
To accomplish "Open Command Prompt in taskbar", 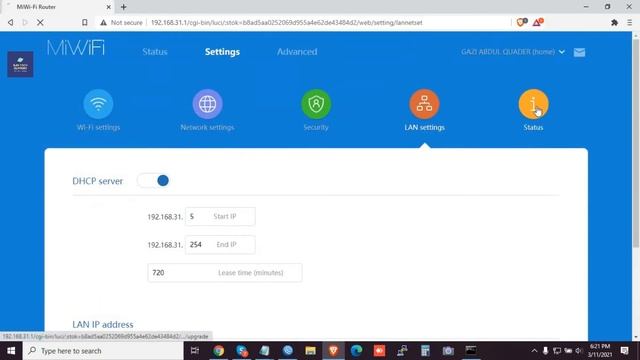I will point(471,351).
